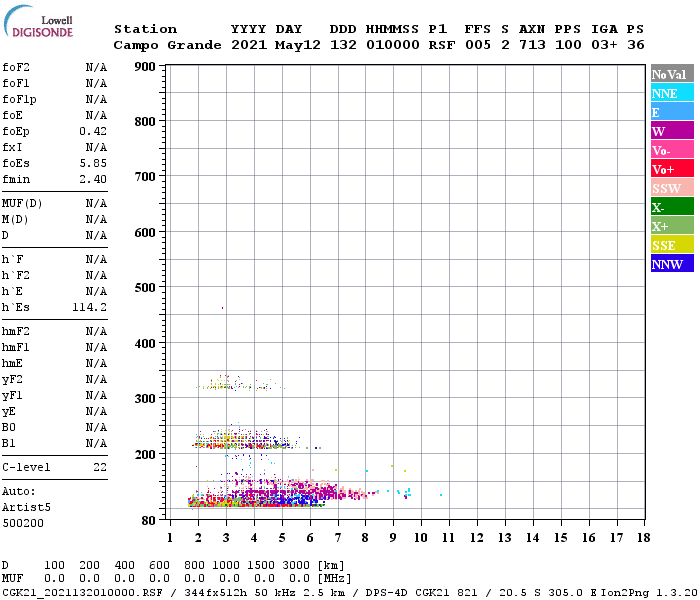Click the 10 MHz x-axis label
Image resolution: width=700 pixels, height=600 pixels.
click(421, 538)
